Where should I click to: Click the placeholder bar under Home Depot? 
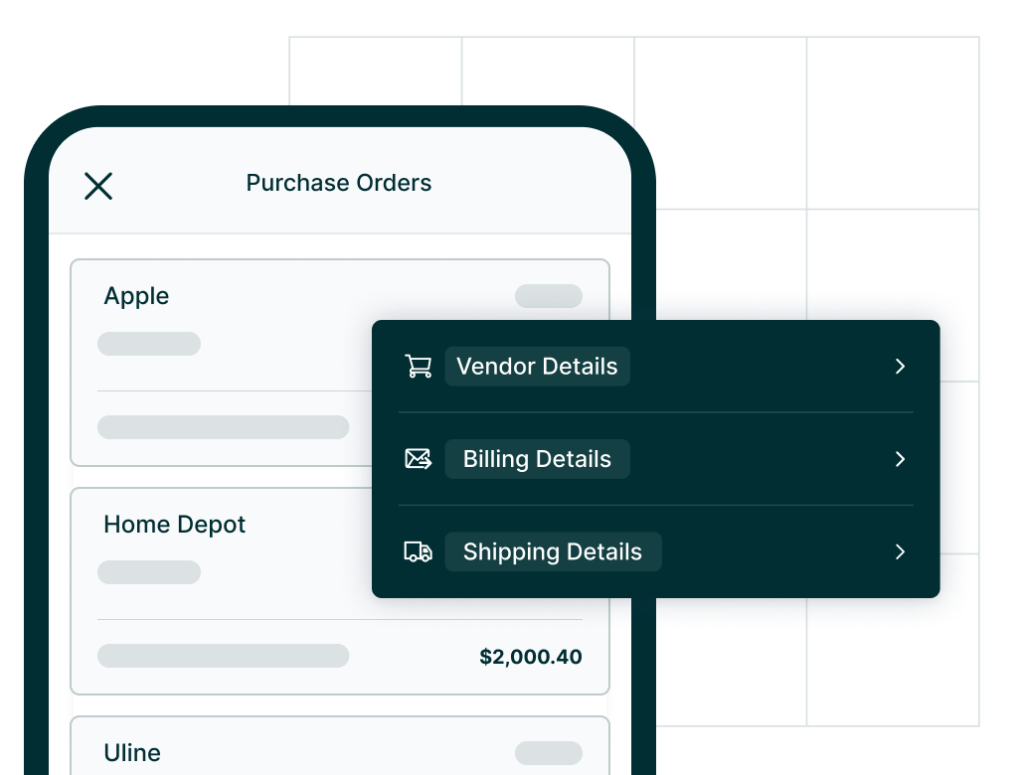tap(149, 571)
